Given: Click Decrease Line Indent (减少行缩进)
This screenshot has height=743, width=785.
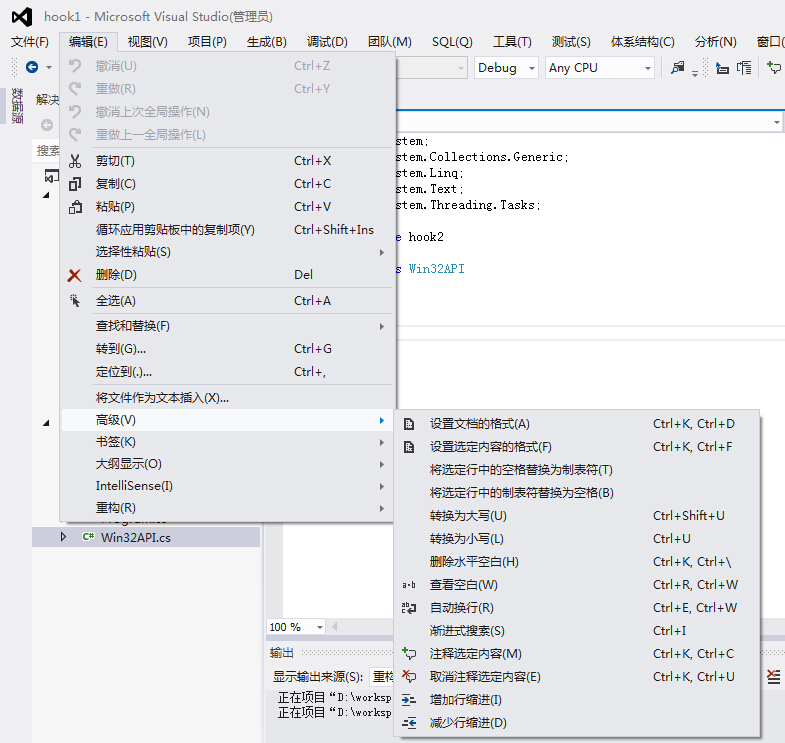Looking at the screenshot, I should [577, 723].
